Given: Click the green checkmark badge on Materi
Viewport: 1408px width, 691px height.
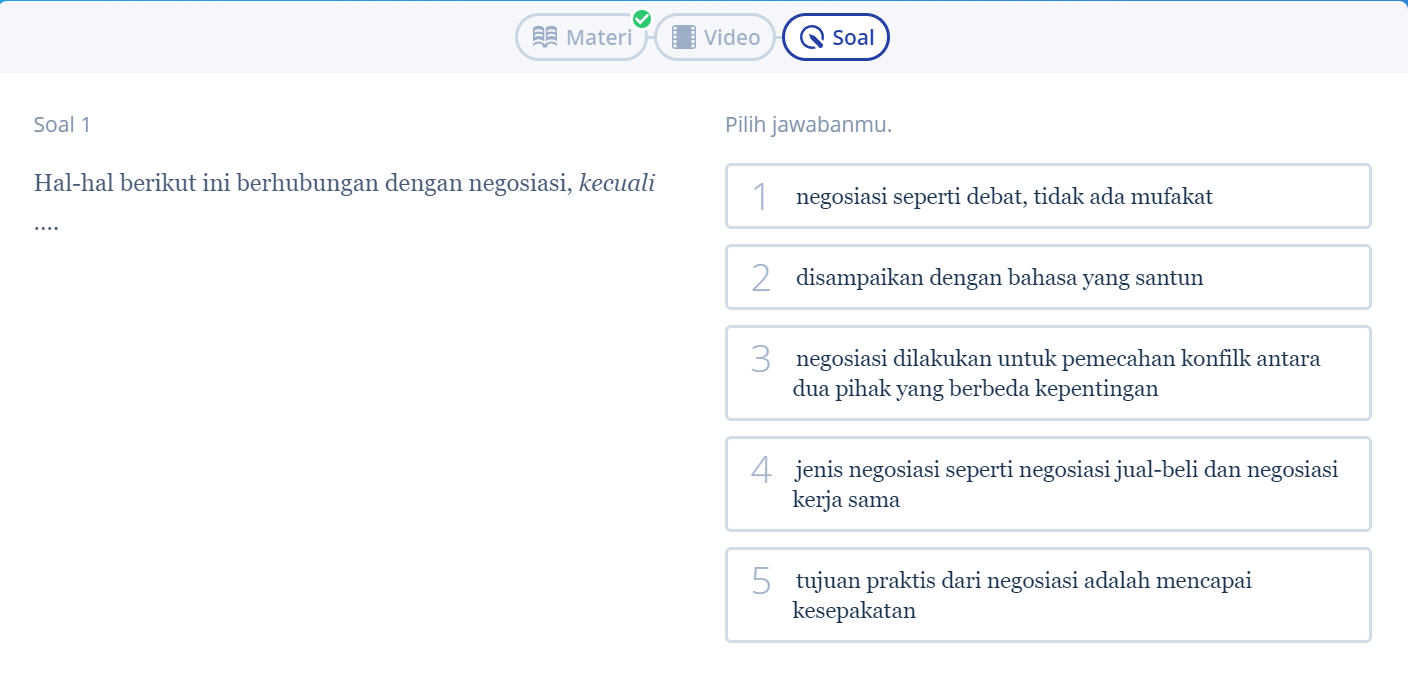Looking at the screenshot, I should (x=642, y=18).
